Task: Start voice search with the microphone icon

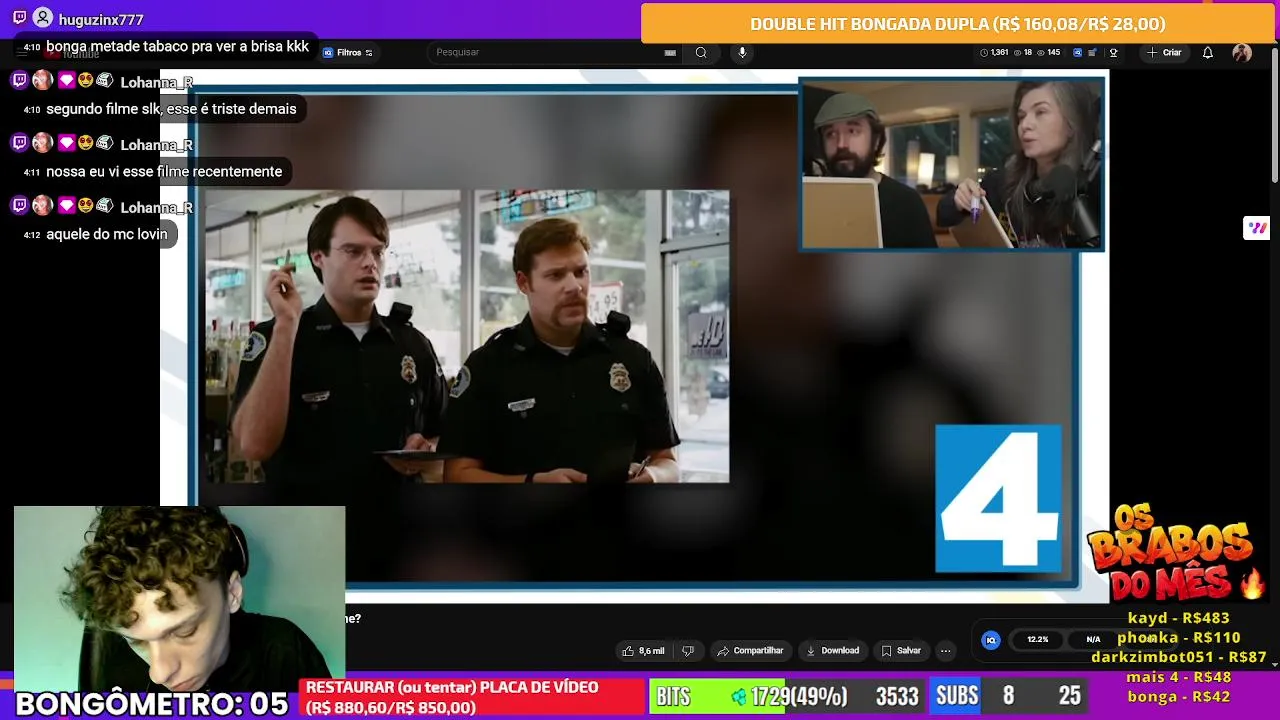Action: coord(742,53)
